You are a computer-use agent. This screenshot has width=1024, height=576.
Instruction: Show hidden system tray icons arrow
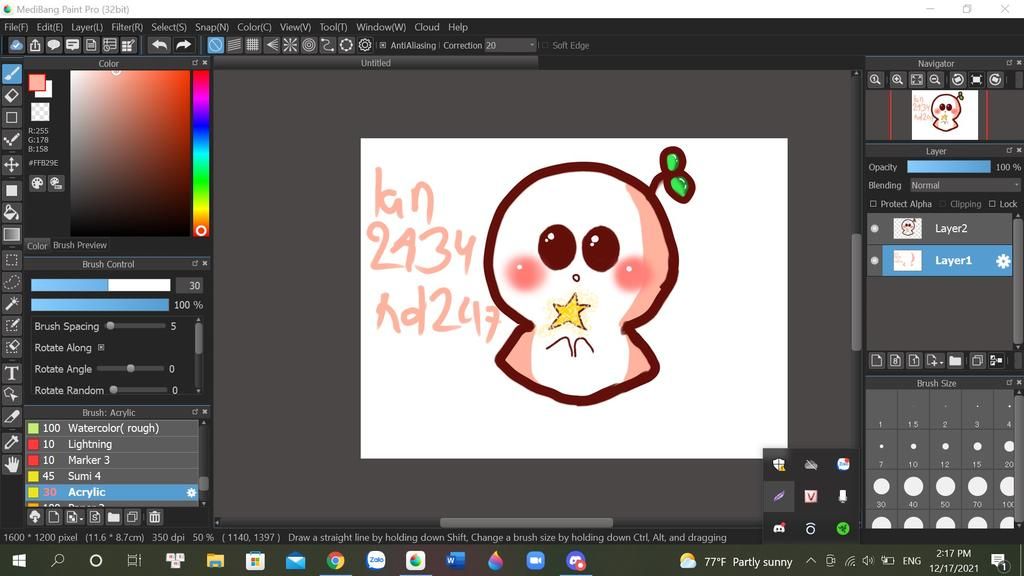coord(810,561)
